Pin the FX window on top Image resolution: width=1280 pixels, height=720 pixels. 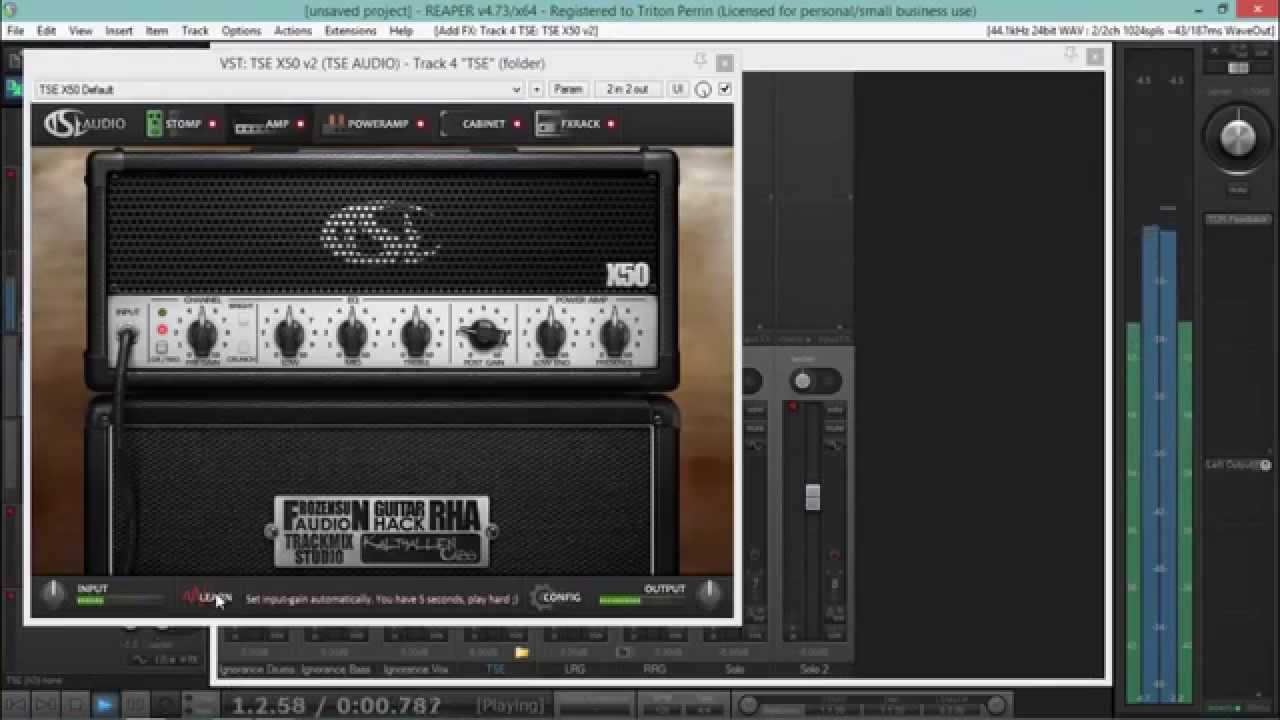coord(700,62)
